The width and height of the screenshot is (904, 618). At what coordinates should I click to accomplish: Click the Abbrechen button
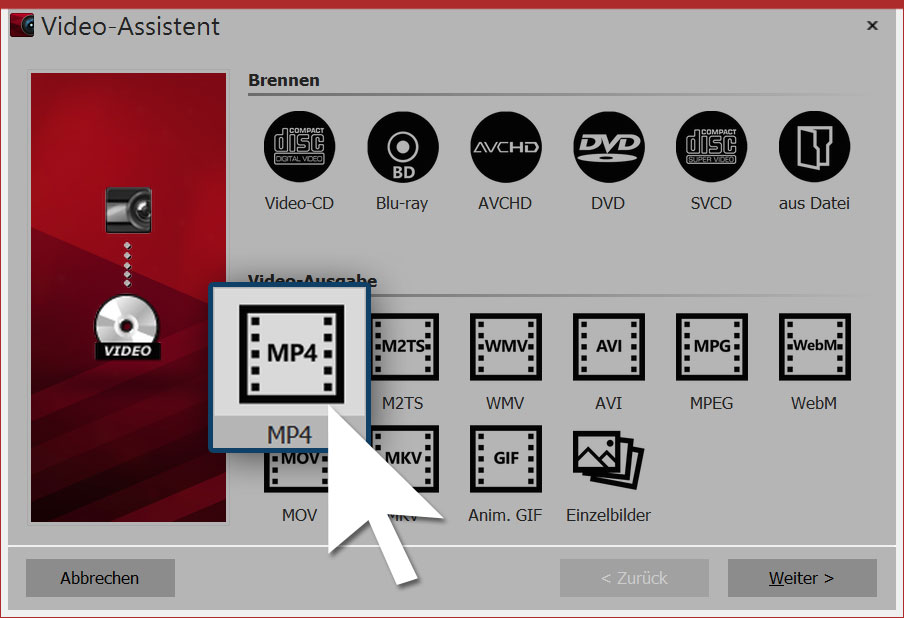click(x=100, y=578)
